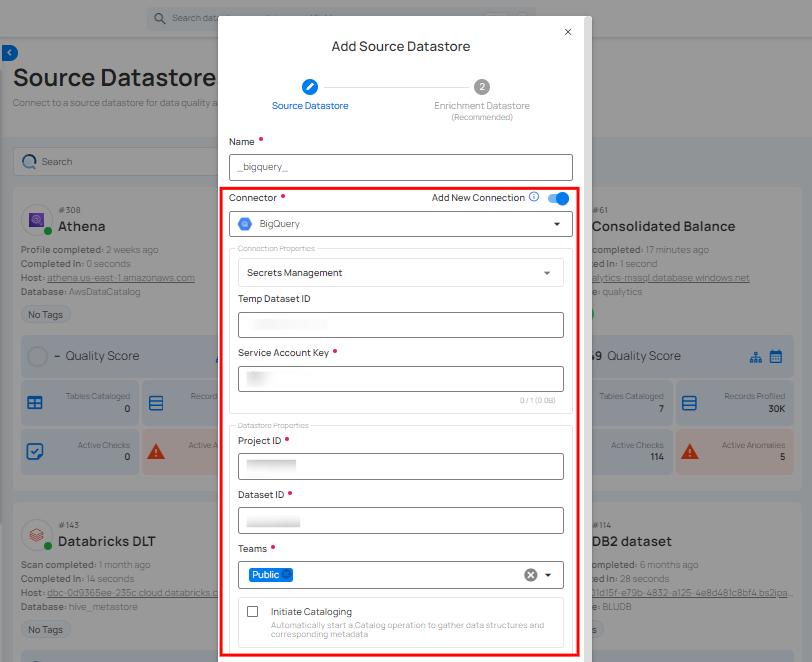Remove the Public tag from Teams field
Image resolution: width=812 pixels, height=662 pixels.
[287, 575]
